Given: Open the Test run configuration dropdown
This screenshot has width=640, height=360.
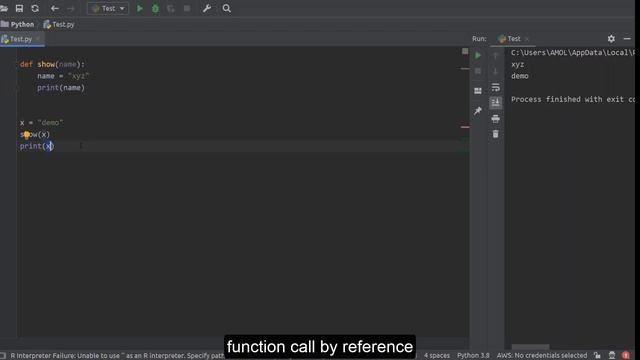Looking at the screenshot, I should point(108,9).
